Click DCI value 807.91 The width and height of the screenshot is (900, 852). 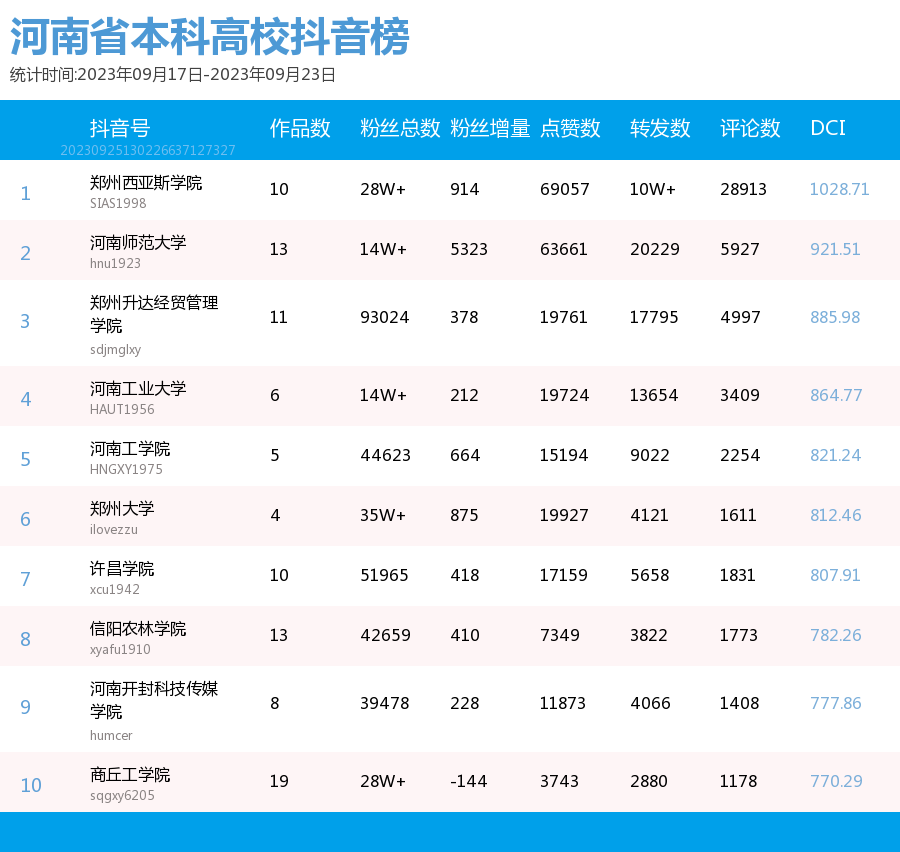pyautogui.click(x=835, y=575)
